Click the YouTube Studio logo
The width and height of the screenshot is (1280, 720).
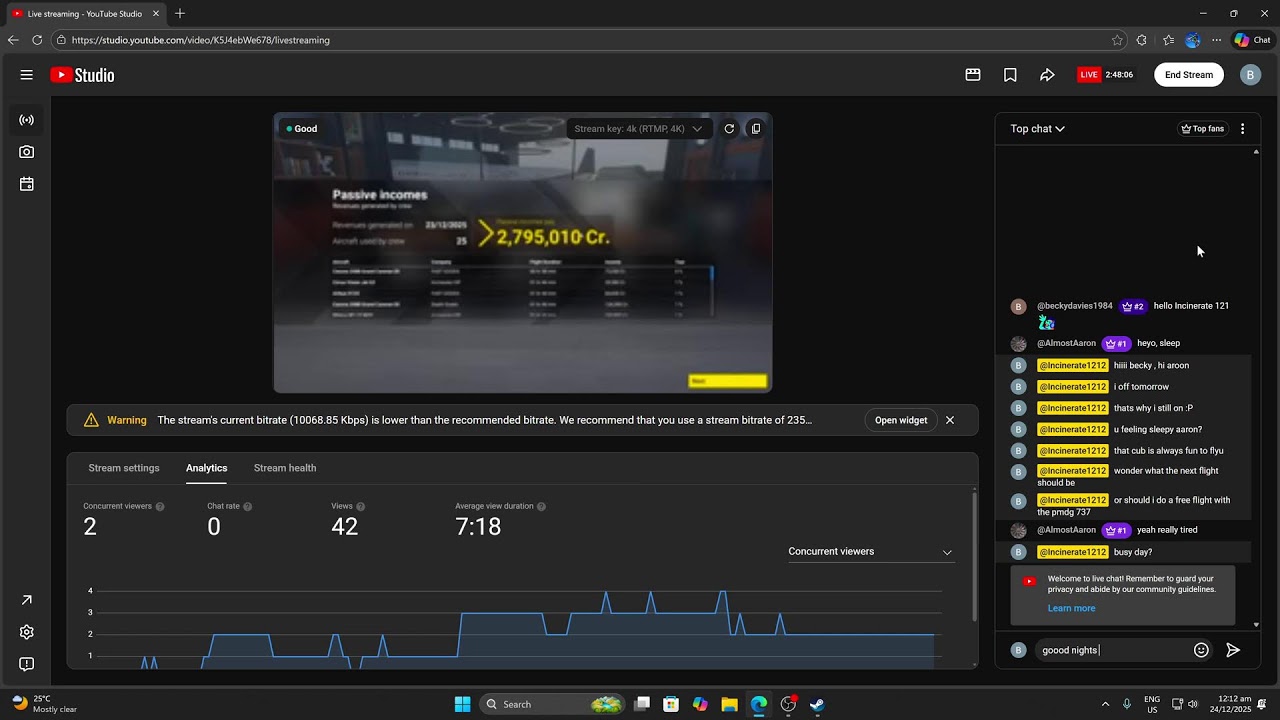[x=82, y=75]
